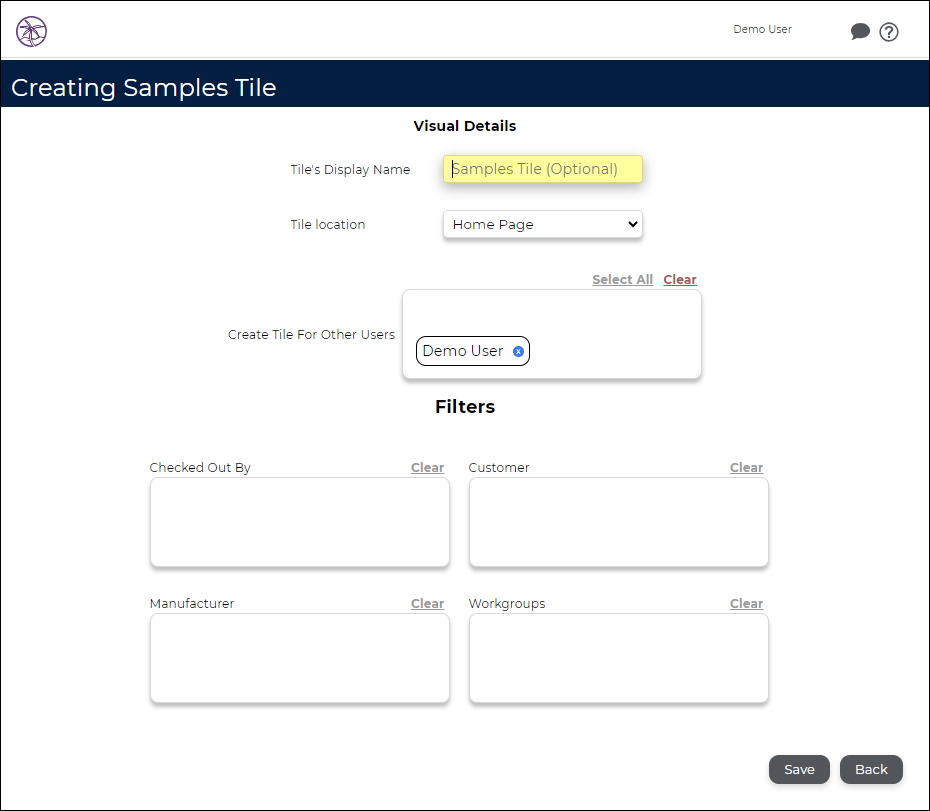
Task: Open the chat bubble icon
Action: [860, 31]
